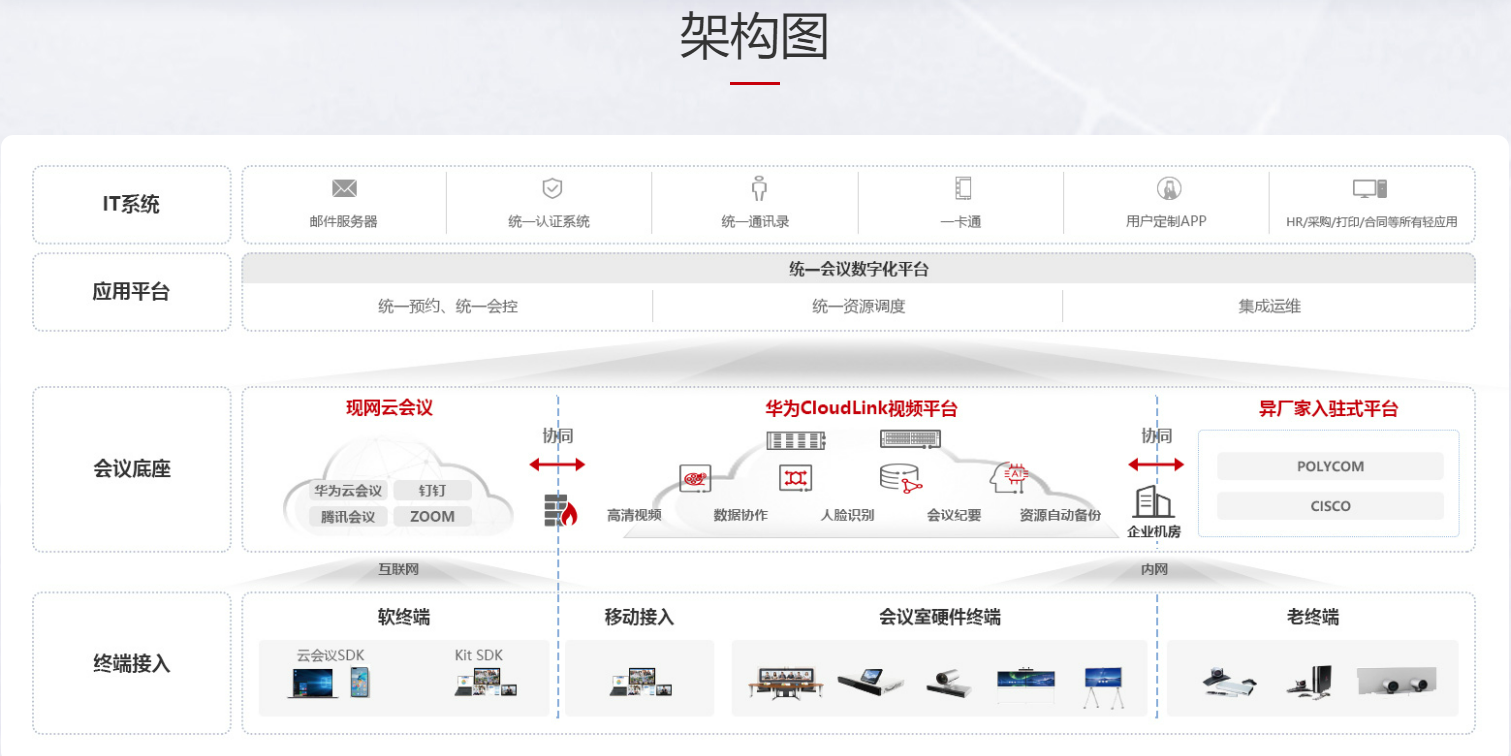Select the 会议底座 layer box

[132, 469]
